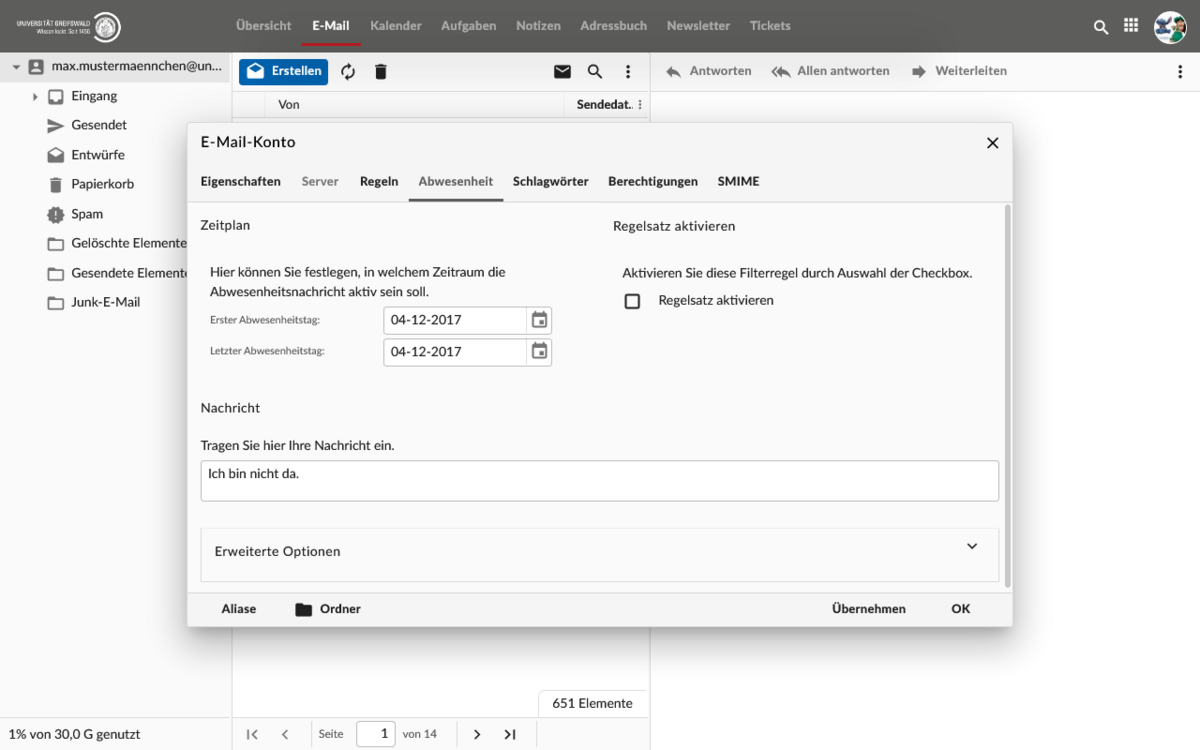Image resolution: width=1200 pixels, height=750 pixels.
Task: Click the refresh mail icon
Action: click(x=348, y=72)
